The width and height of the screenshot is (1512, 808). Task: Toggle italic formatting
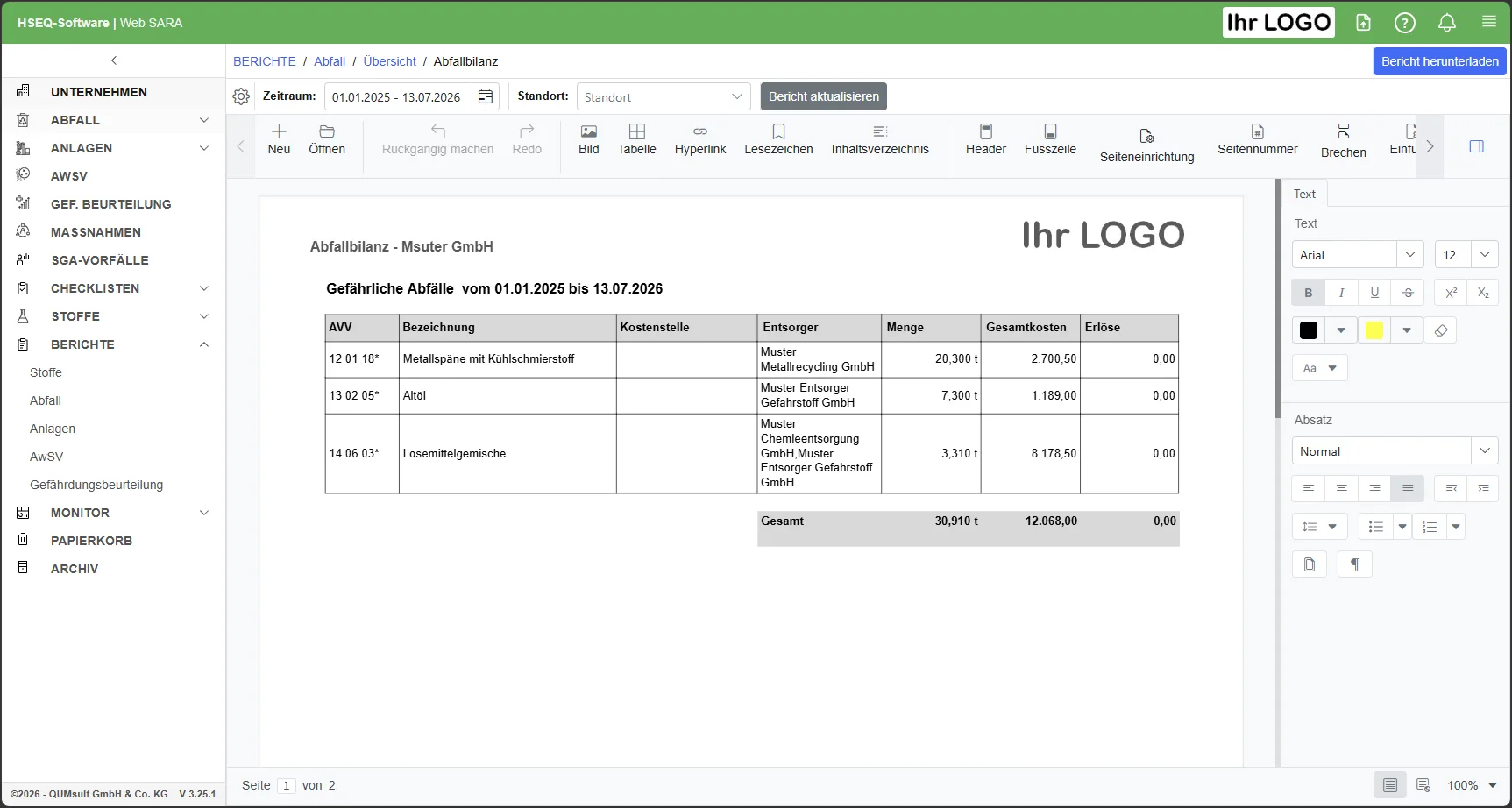tap(1341, 293)
